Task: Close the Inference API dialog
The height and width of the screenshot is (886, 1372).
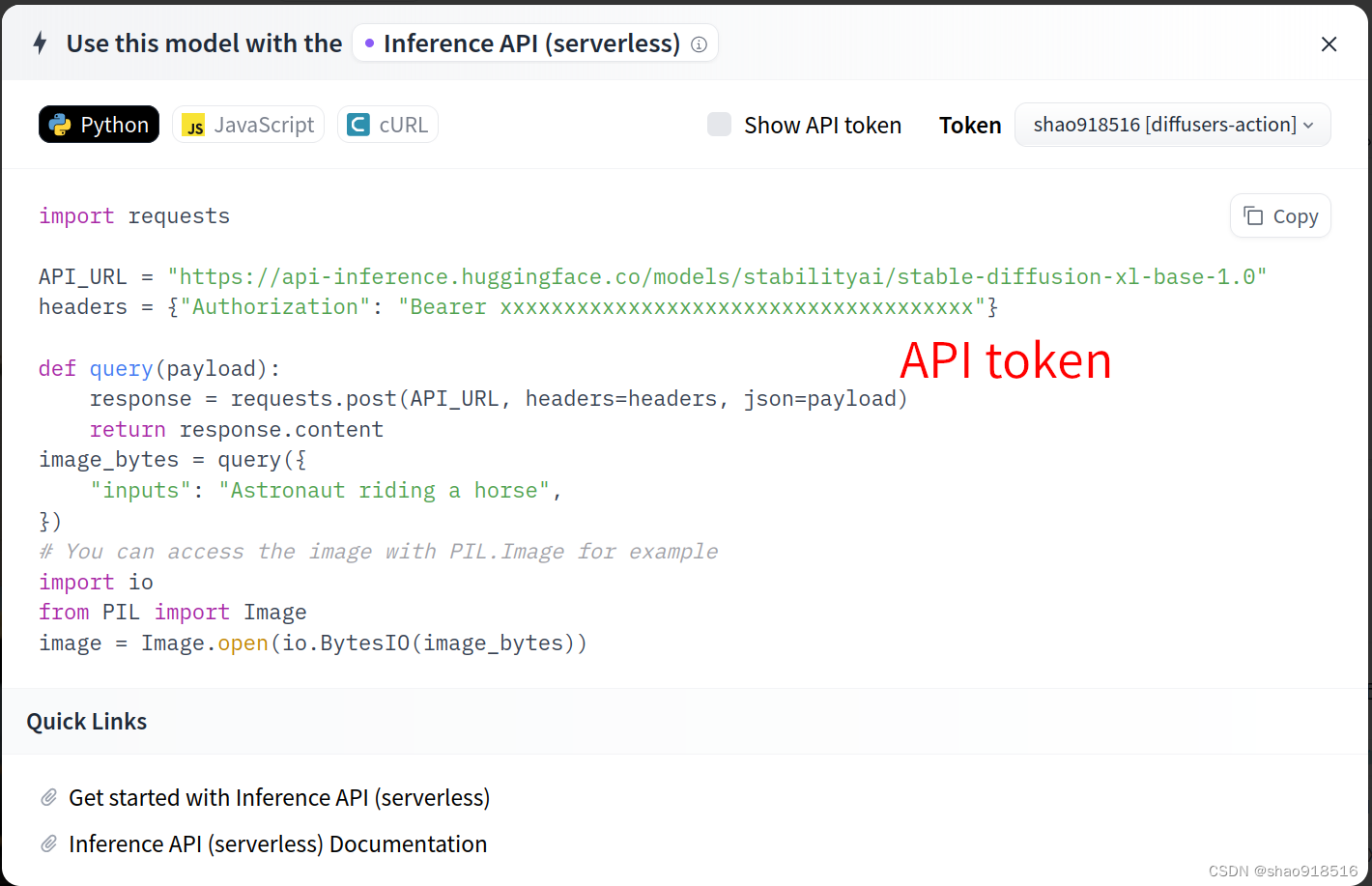Action: (x=1329, y=43)
